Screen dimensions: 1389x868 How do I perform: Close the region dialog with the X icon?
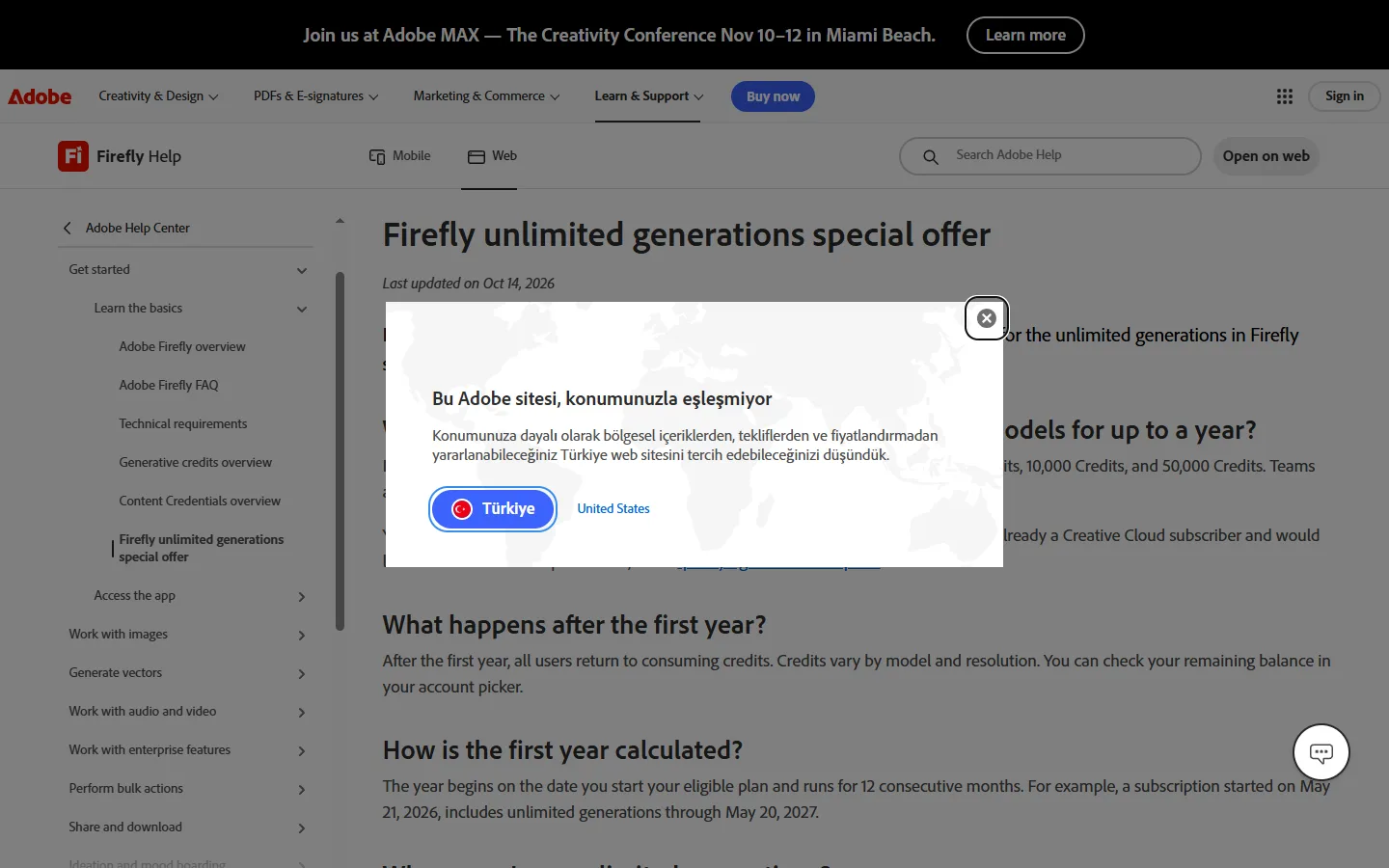pos(987,318)
